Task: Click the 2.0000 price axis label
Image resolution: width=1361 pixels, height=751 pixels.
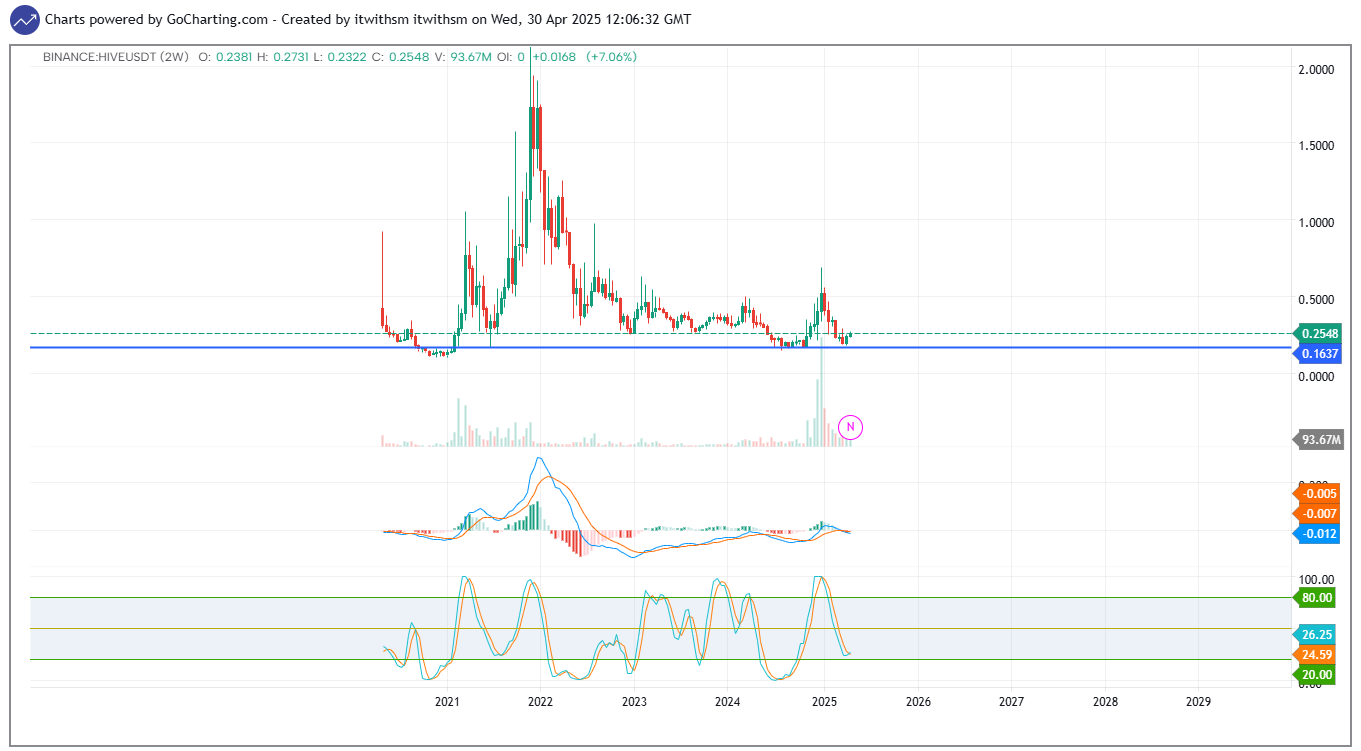Action: (1315, 70)
